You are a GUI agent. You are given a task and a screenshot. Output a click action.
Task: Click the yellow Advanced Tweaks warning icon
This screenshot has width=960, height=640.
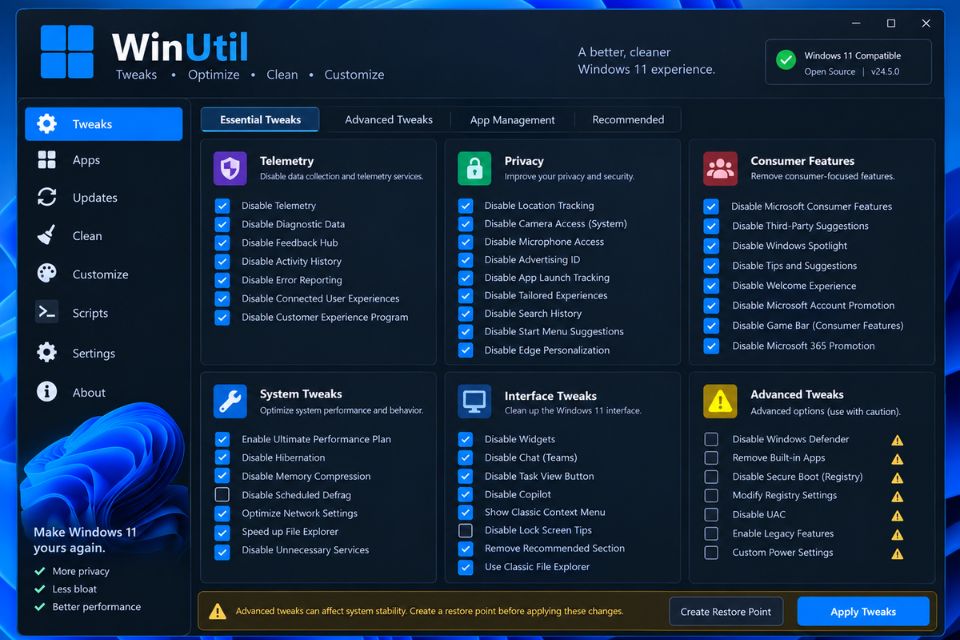[x=720, y=401]
